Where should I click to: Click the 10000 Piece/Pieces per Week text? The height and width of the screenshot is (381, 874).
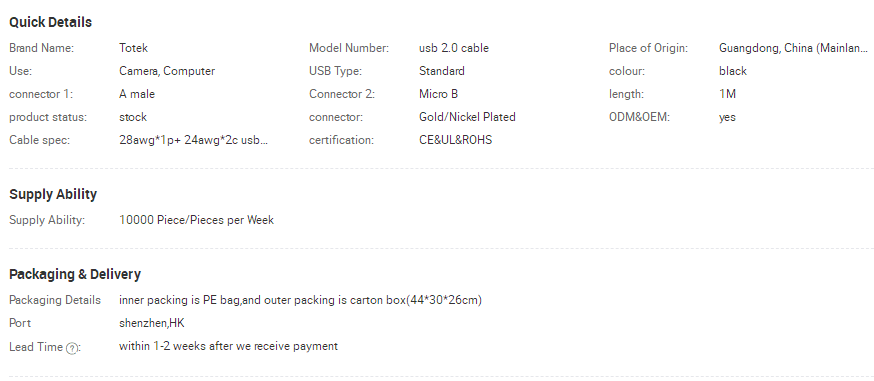click(196, 220)
